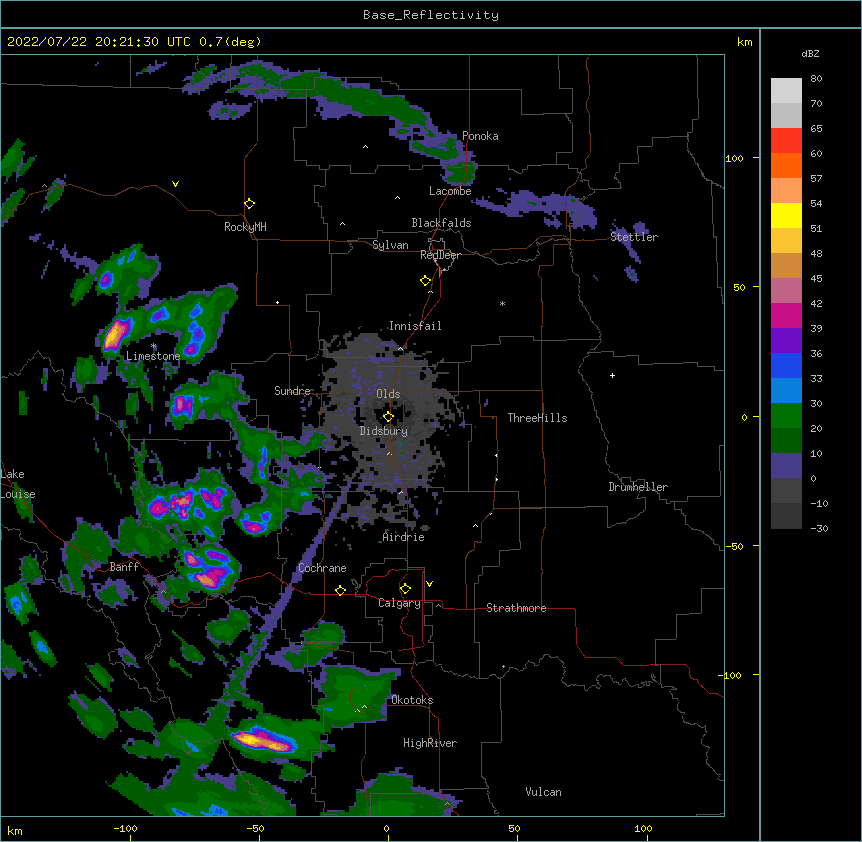Viewport: 862px width, 842px height.
Task: Click the yellow diamond marker below Cochrane
Action: pyautogui.click(x=340, y=590)
